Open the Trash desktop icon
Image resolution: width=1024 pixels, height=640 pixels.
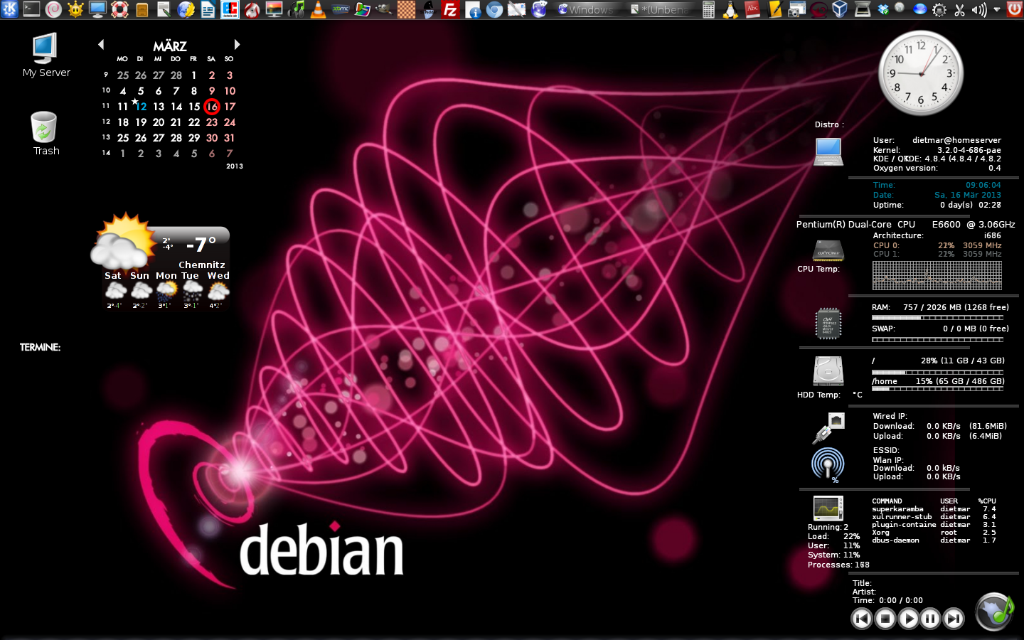(46, 133)
